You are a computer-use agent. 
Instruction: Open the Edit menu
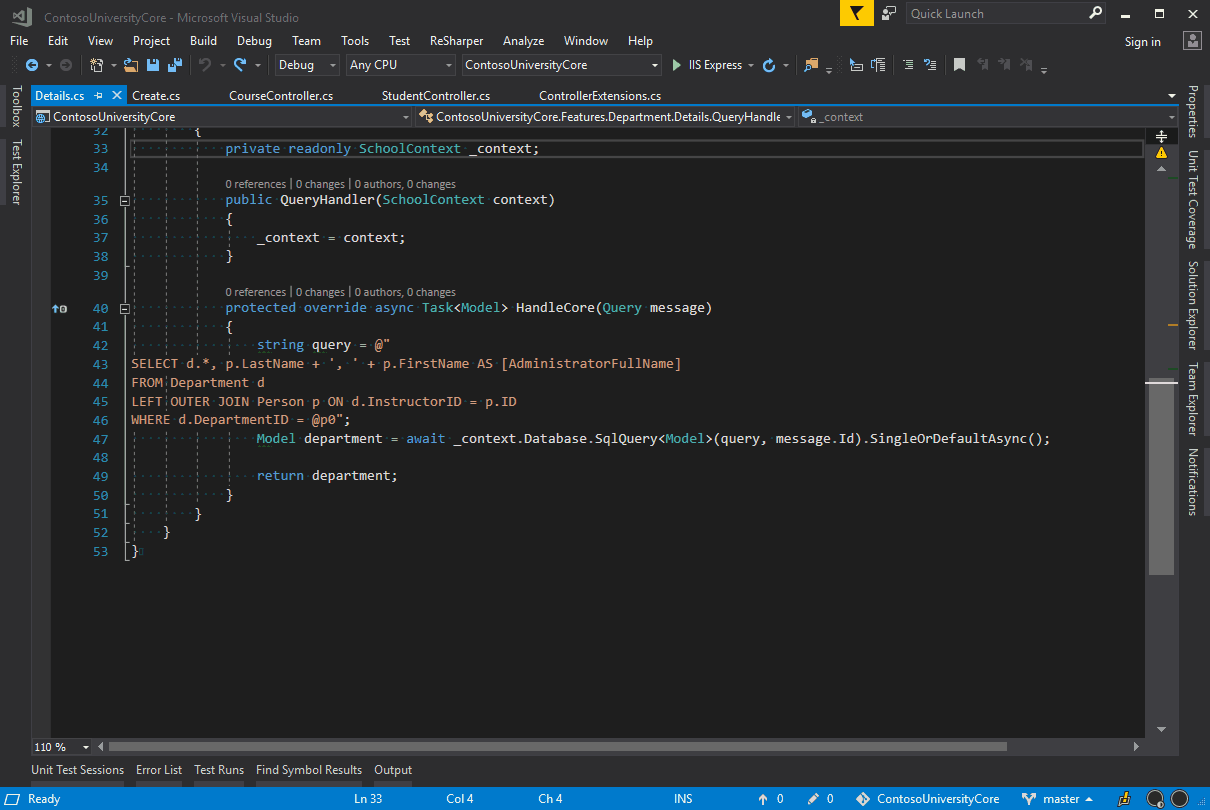click(x=58, y=41)
